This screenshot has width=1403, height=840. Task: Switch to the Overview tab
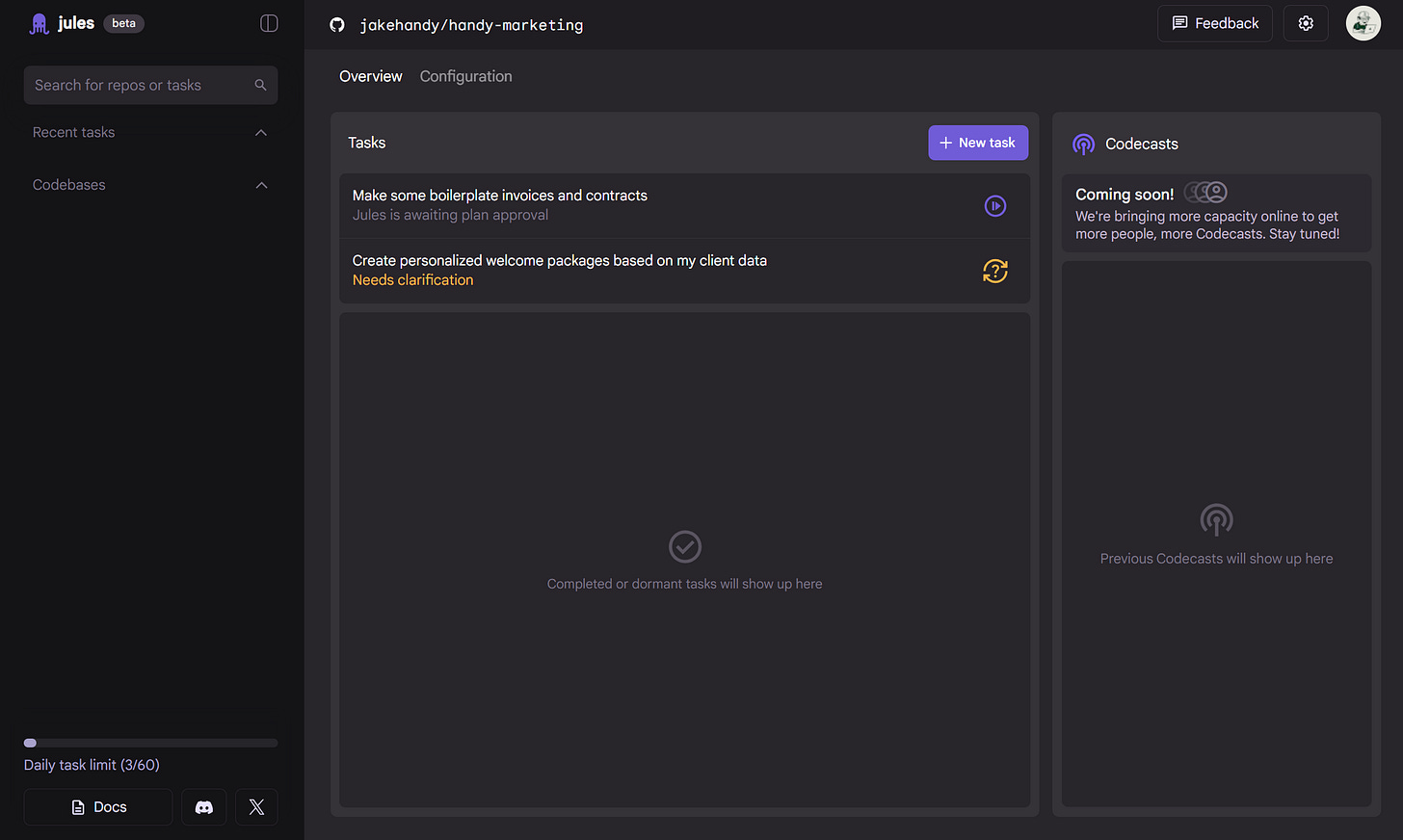(x=371, y=76)
